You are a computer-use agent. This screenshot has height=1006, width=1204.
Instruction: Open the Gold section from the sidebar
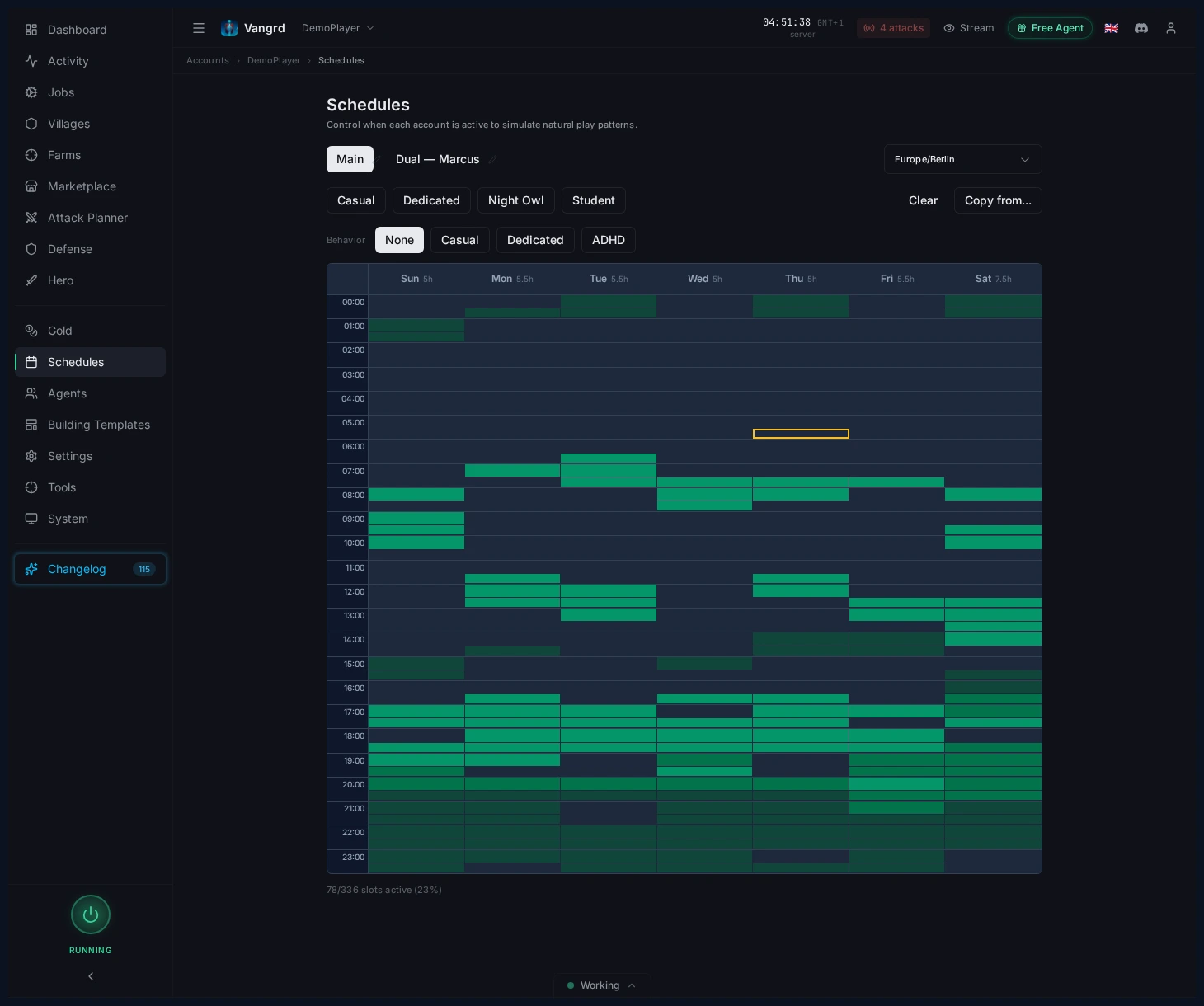[59, 330]
